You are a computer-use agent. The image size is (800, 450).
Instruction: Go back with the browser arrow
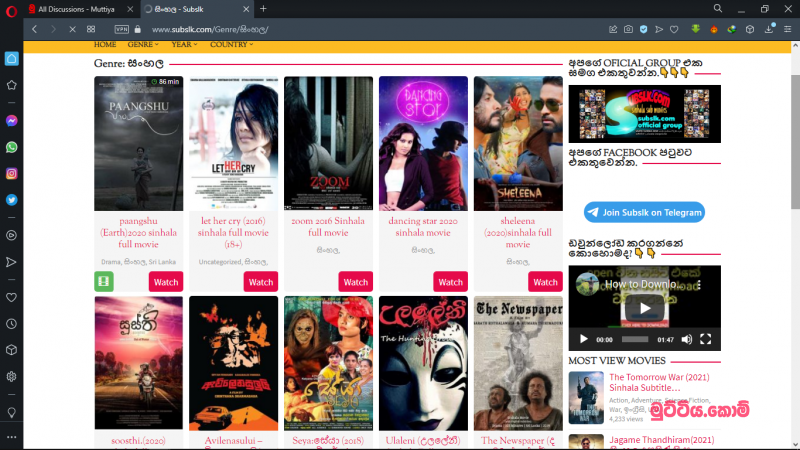coord(35,30)
